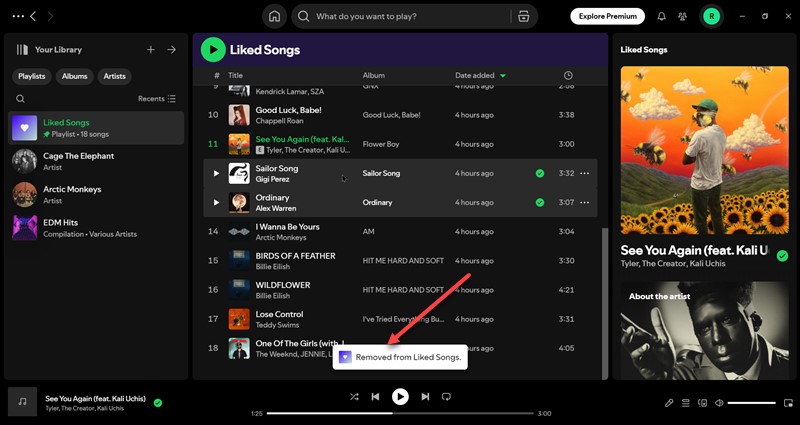Viewport: 800px width, 425px height.
Task: Open Arctic Monkeys in the library
Action: click(x=96, y=194)
